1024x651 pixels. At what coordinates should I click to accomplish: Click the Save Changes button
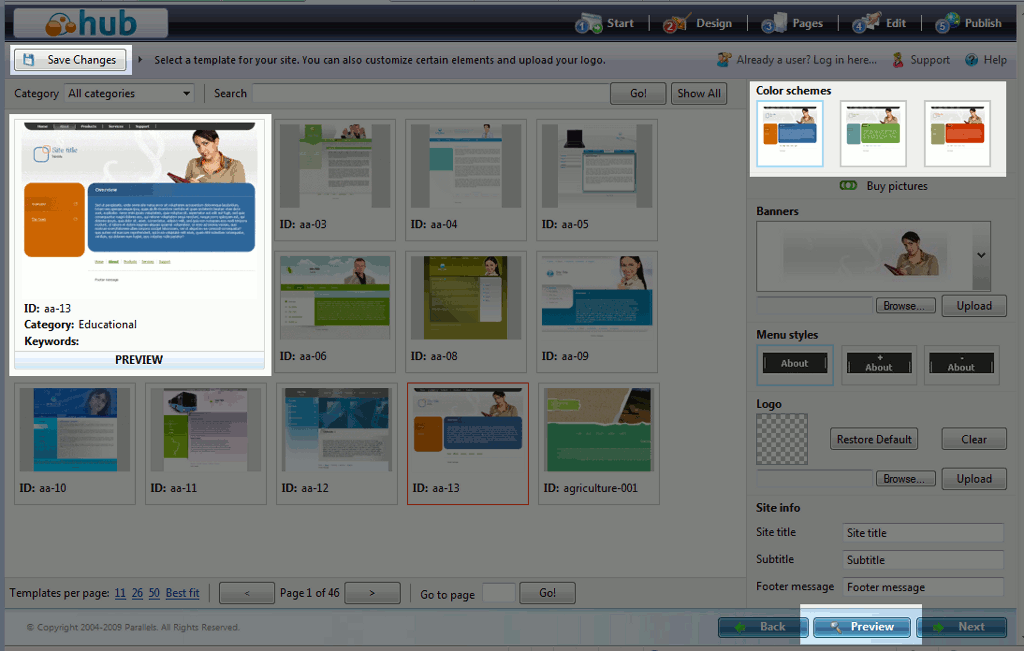tap(70, 60)
